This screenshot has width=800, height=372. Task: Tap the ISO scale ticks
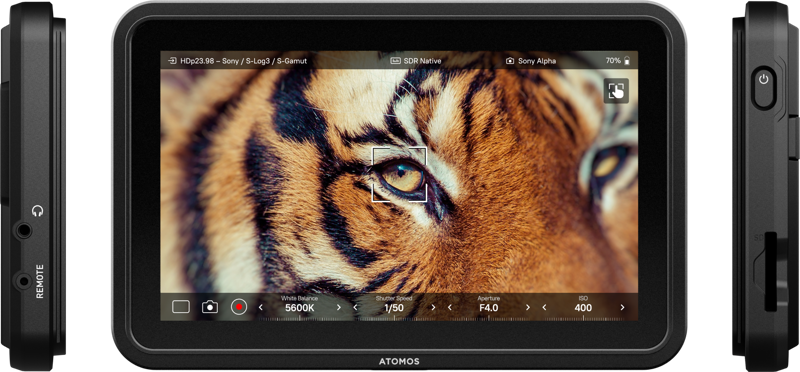tap(583, 318)
